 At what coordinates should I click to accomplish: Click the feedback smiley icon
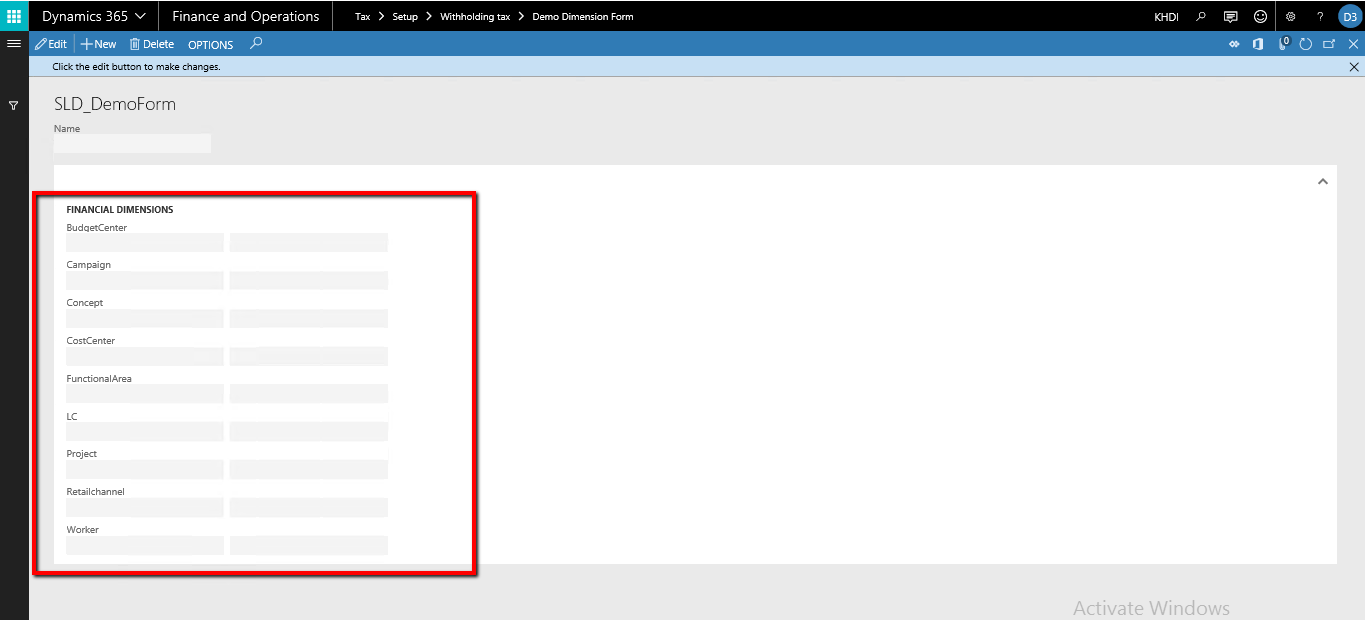tap(1260, 15)
